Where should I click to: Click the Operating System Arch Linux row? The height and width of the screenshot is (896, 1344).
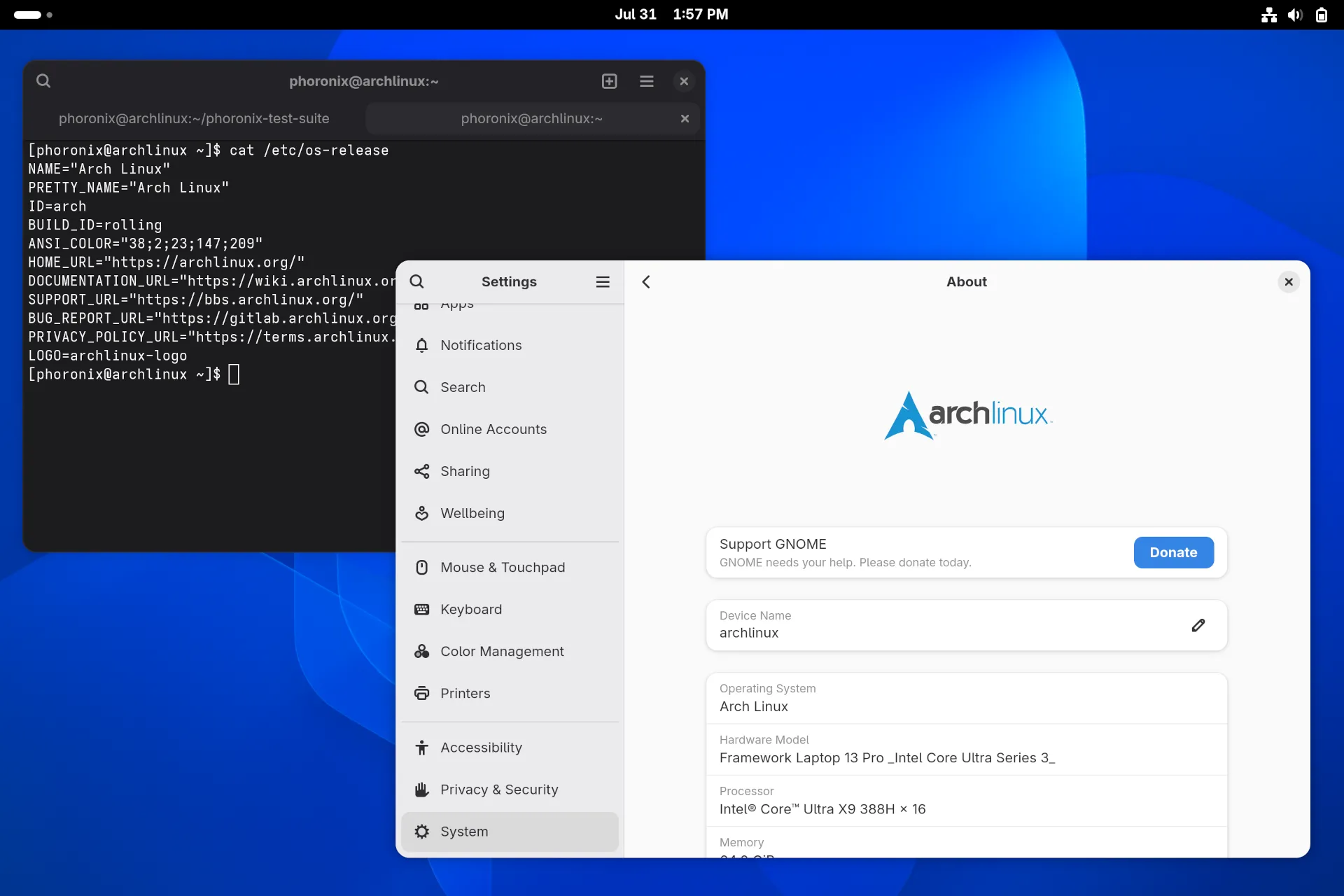tap(966, 698)
